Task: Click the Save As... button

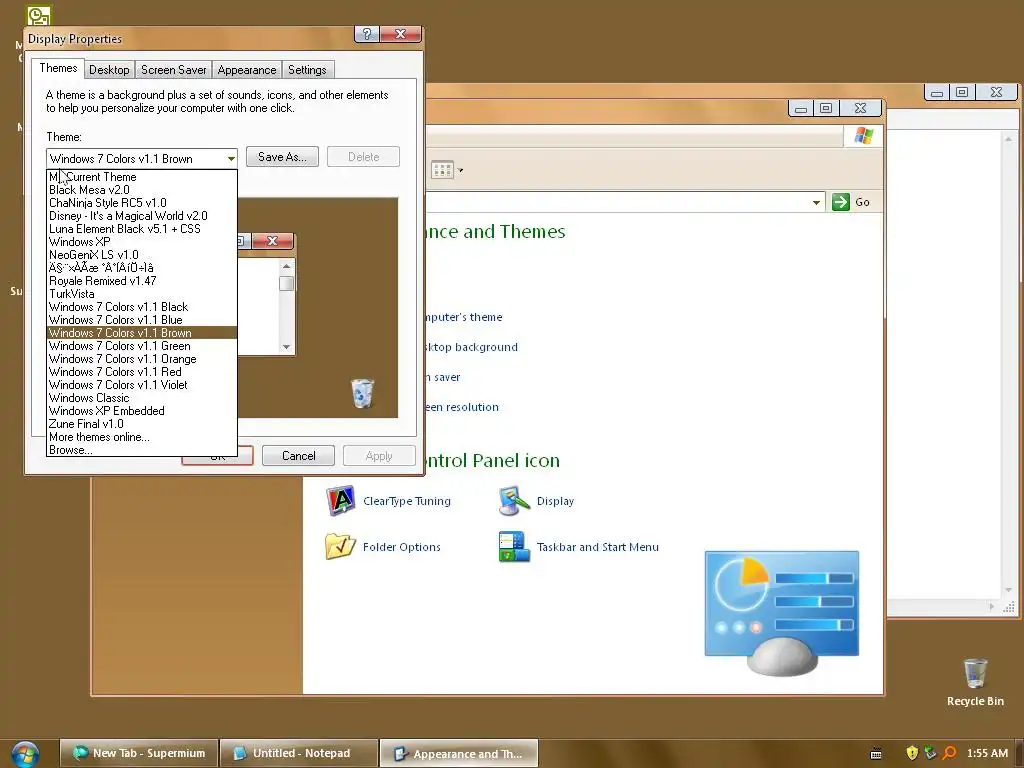Action: [282, 157]
